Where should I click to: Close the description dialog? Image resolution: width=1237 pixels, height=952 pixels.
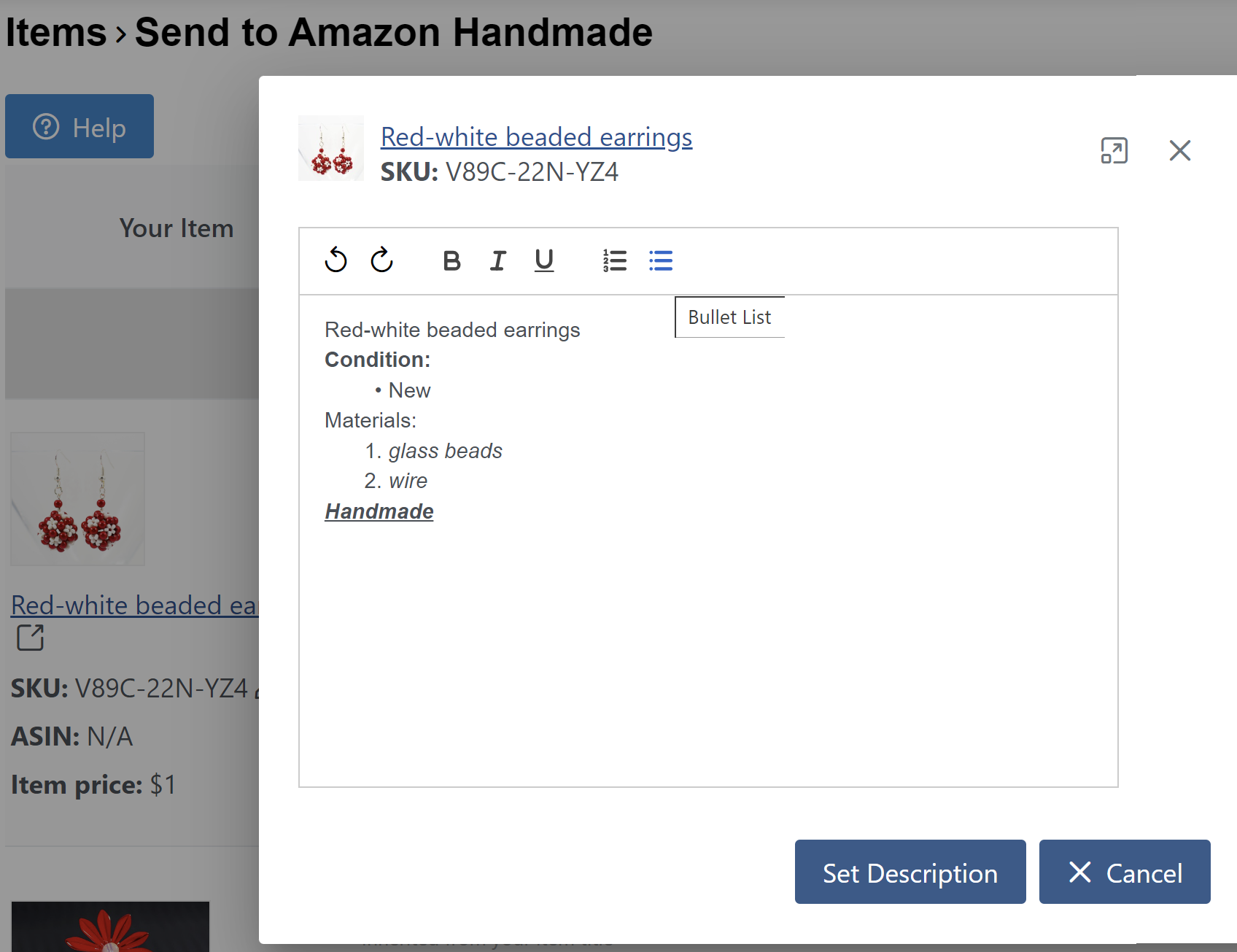pyautogui.click(x=1179, y=150)
